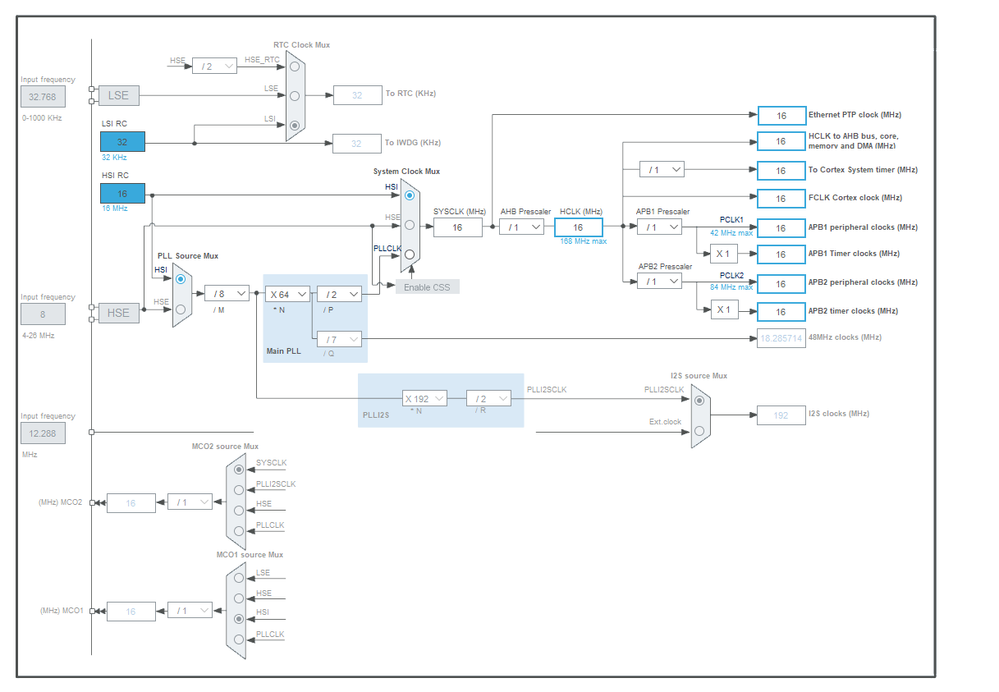This screenshot has width=999, height=692.
Task: Open the MCO2 /1 prescaler dropdown
Action: point(190,502)
